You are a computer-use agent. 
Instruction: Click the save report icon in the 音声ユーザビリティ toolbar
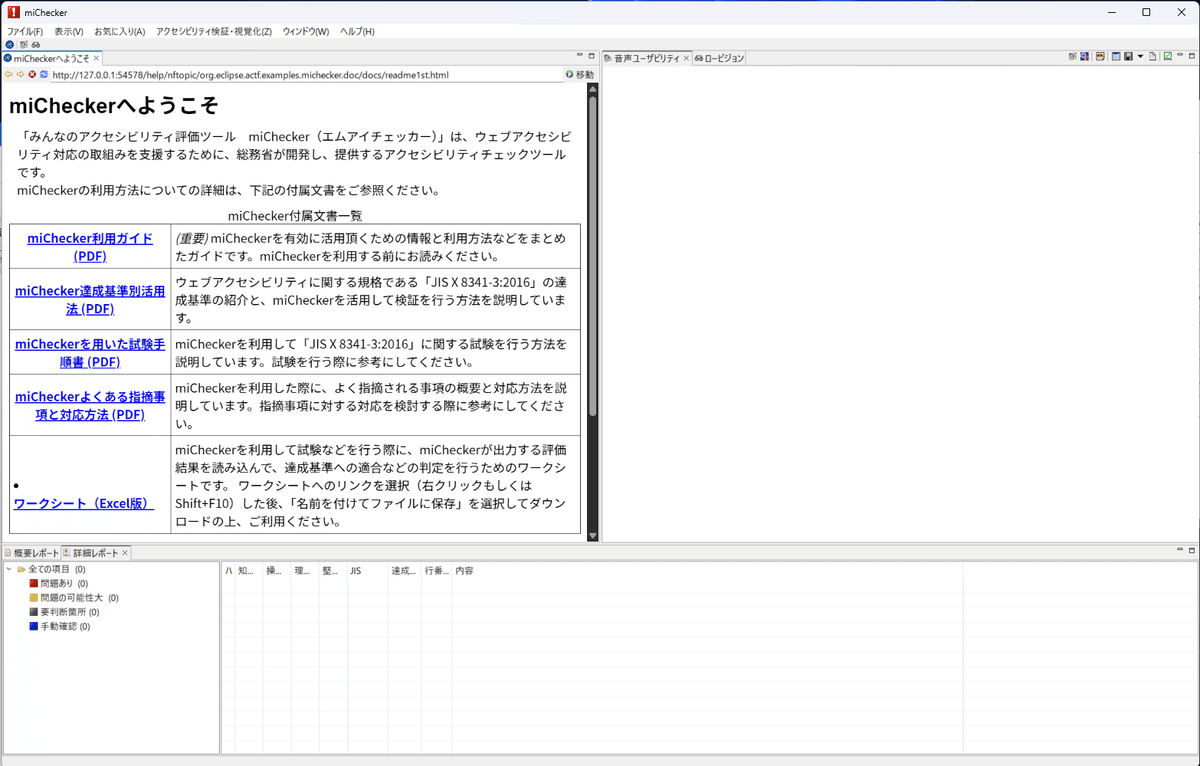click(1128, 55)
